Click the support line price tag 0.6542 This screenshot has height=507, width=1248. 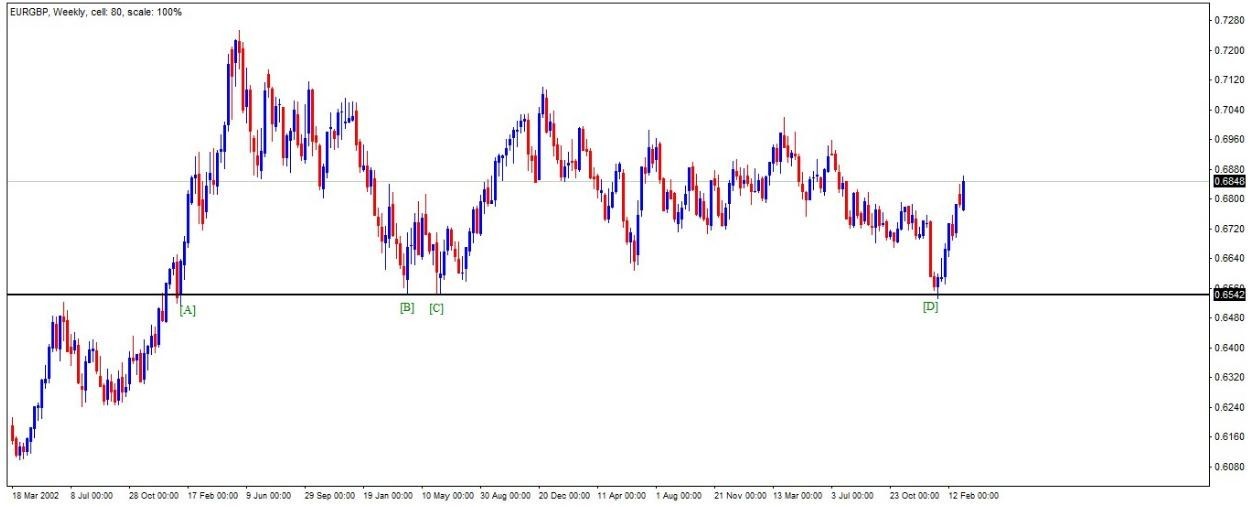pyautogui.click(x=1229, y=294)
